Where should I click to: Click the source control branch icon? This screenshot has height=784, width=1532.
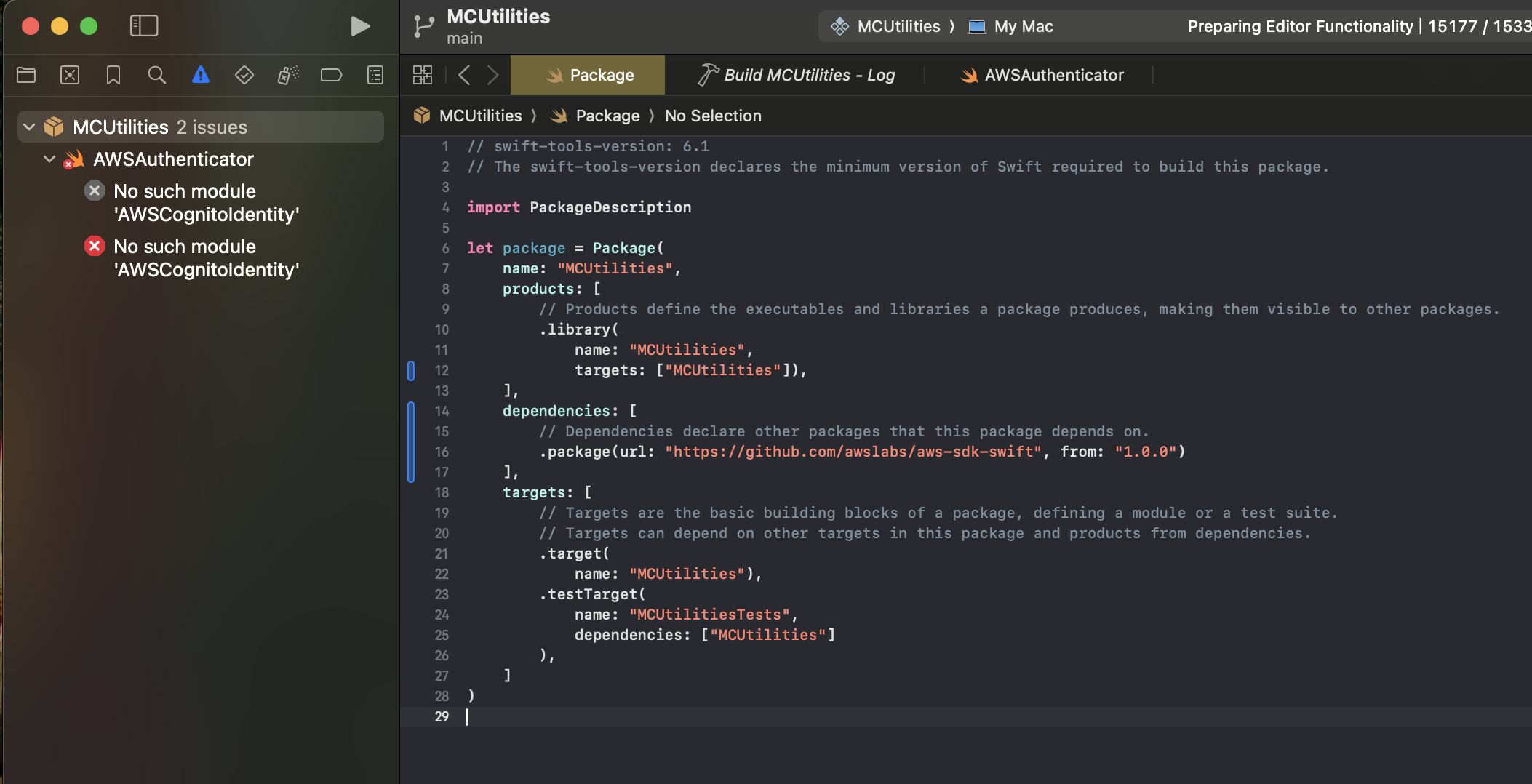pyautogui.click(x=424, y=26)
